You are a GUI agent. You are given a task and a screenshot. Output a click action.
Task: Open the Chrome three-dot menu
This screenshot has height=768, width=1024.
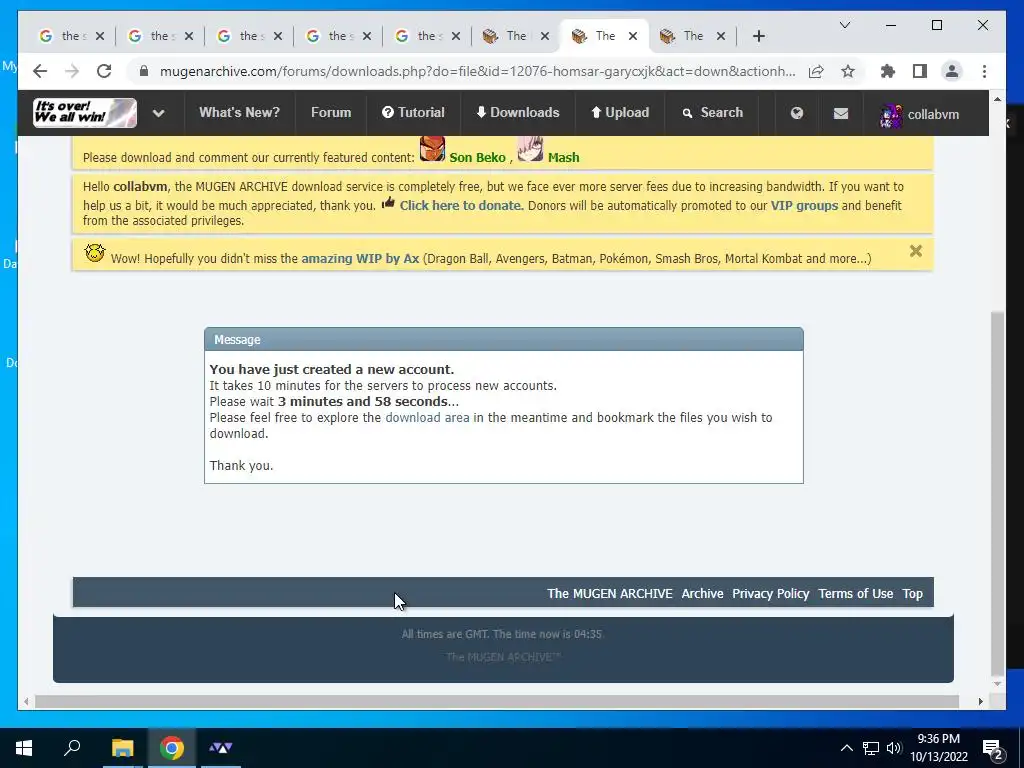click(984, 71)
